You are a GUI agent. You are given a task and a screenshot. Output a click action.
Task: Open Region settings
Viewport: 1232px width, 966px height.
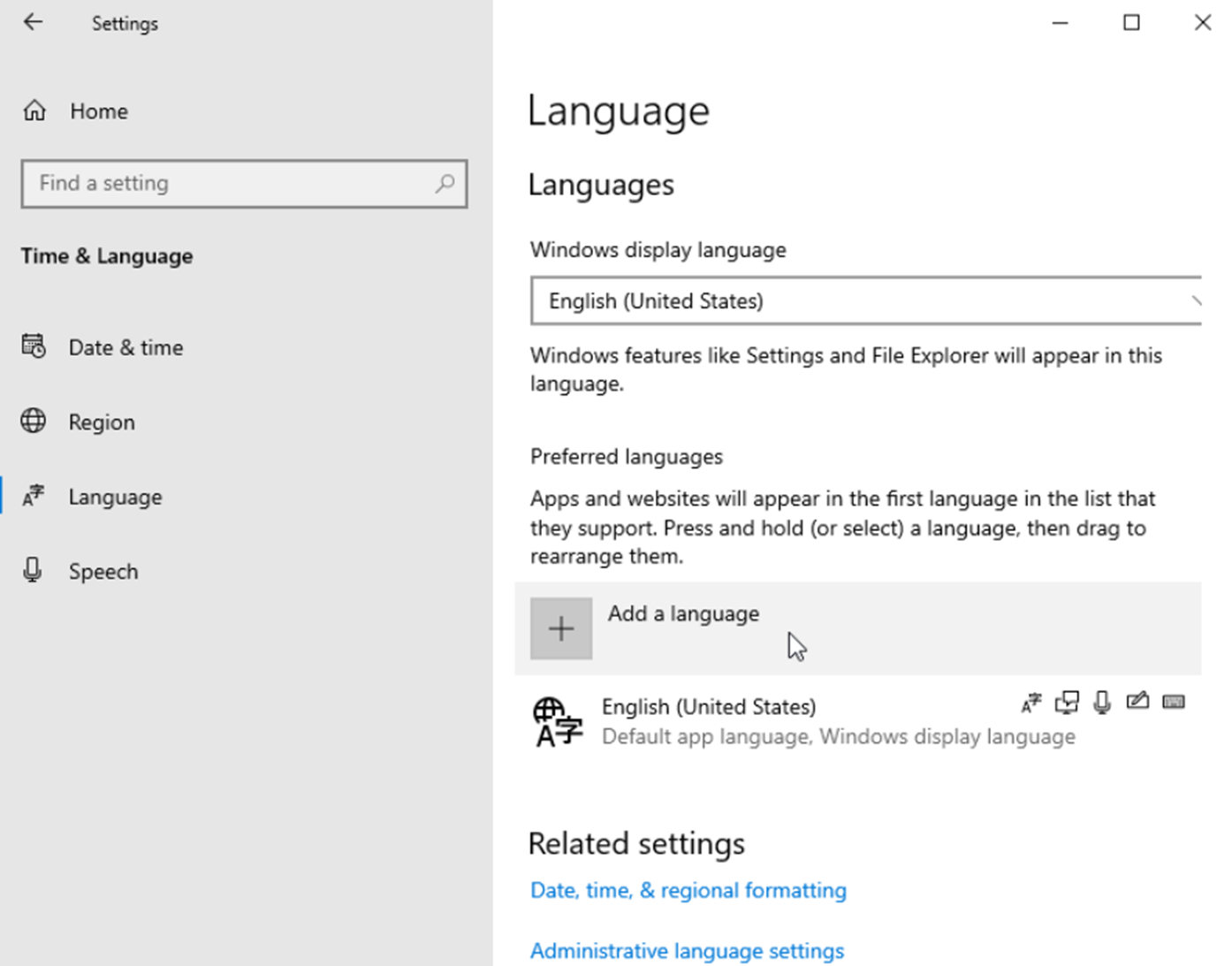tap(102, 422)
